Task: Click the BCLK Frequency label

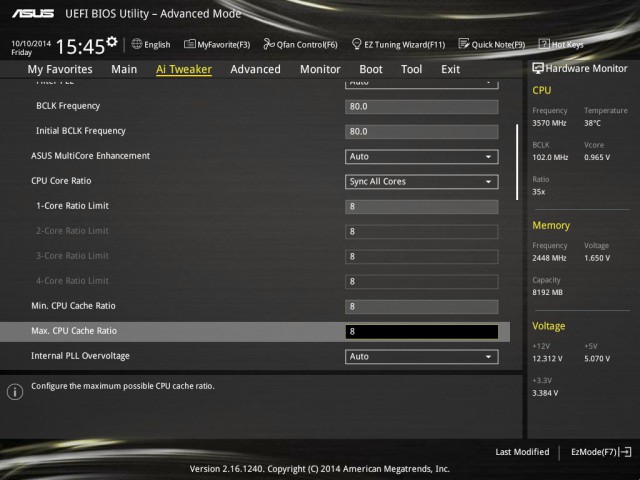Action: click(x=68, y=106)
